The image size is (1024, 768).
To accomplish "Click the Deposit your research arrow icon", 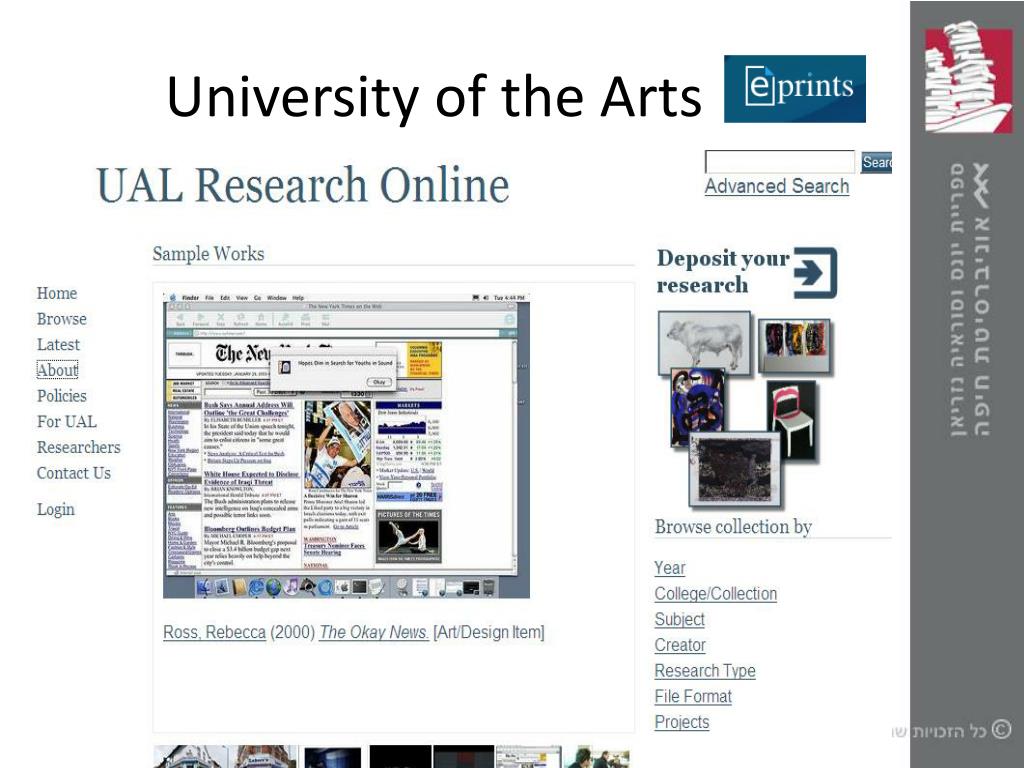I will [x=815, y=273].
